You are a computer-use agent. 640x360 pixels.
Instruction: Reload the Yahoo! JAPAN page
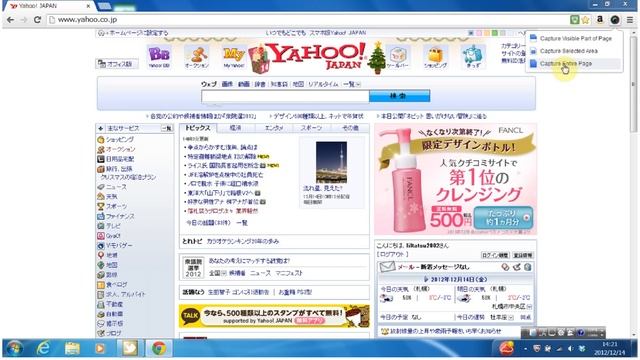[37, 20]
